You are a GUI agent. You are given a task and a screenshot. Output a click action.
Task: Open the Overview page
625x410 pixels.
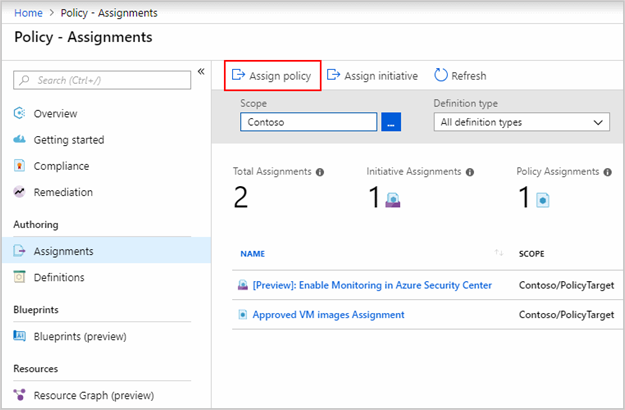coord(55,114)
